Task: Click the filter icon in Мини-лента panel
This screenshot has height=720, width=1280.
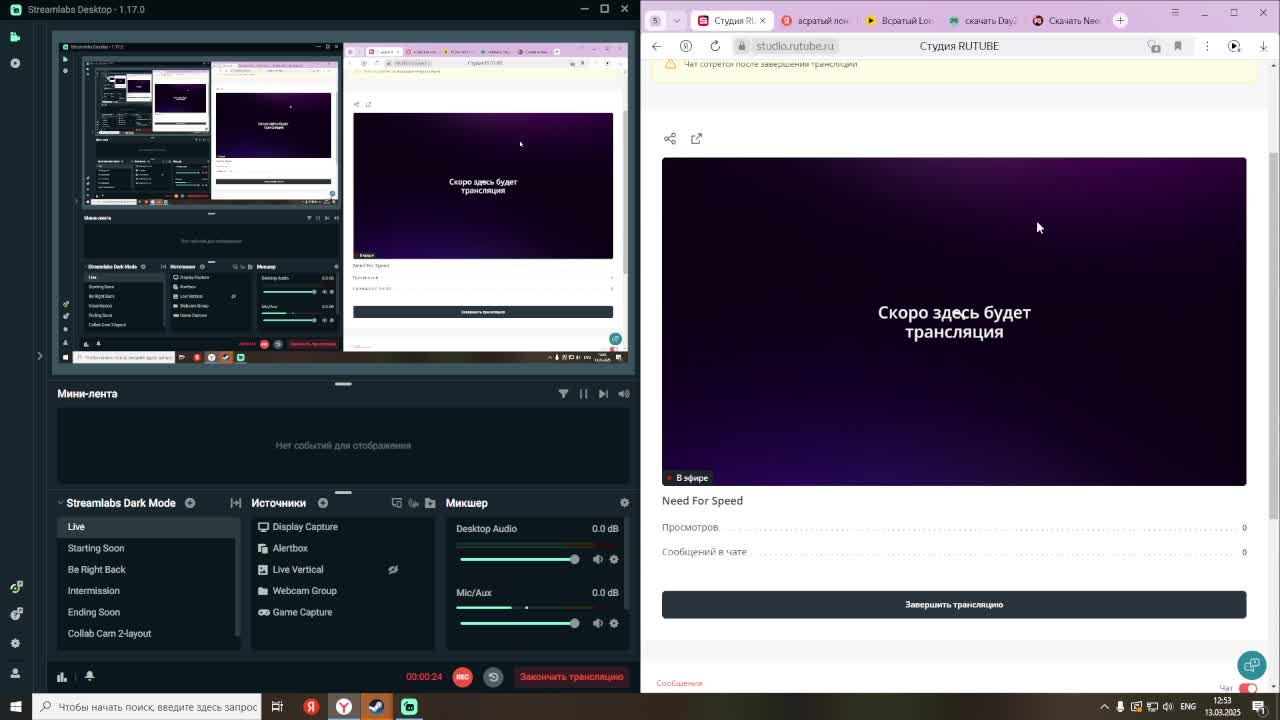Action: click(563, 394)
